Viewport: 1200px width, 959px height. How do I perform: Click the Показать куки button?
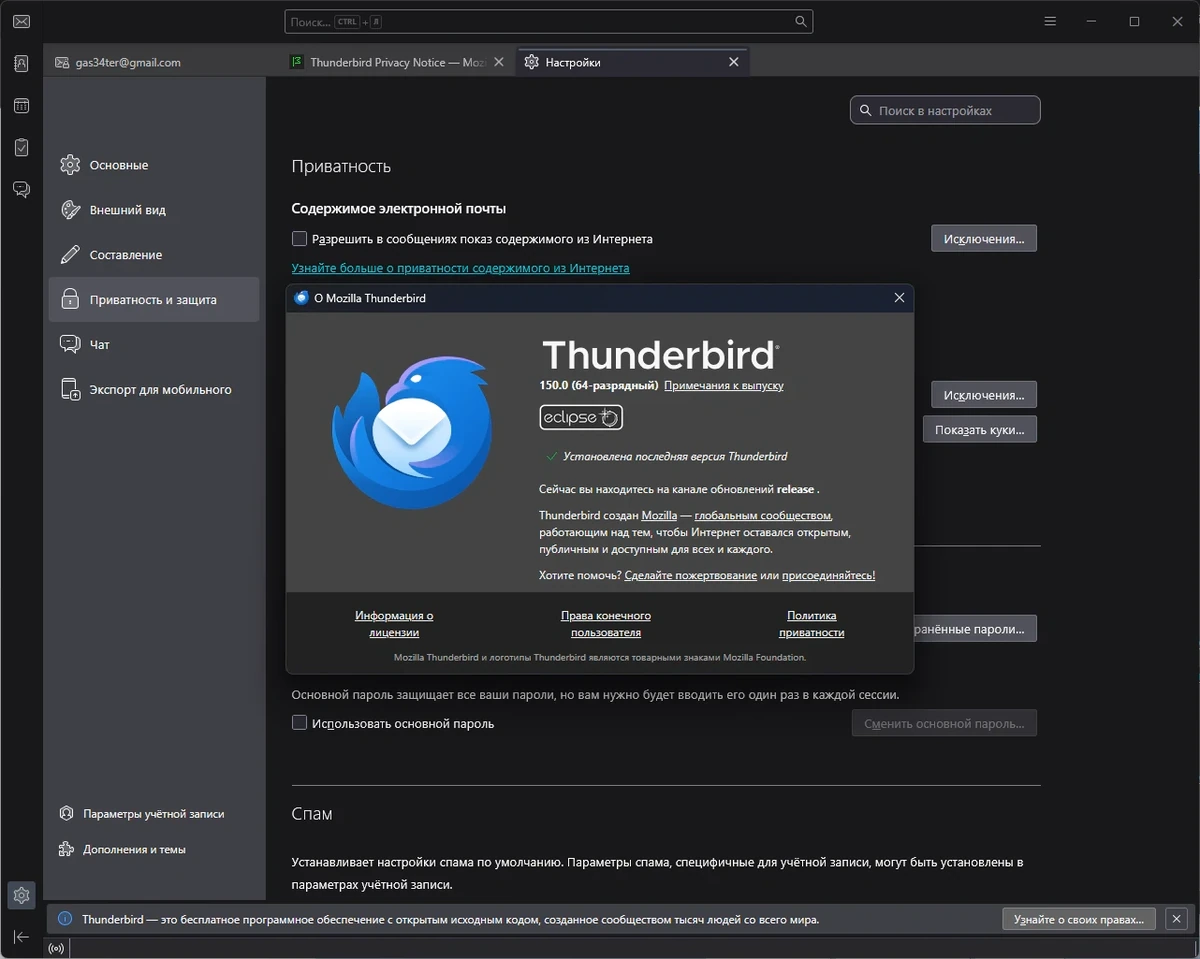tap(980, 430)
